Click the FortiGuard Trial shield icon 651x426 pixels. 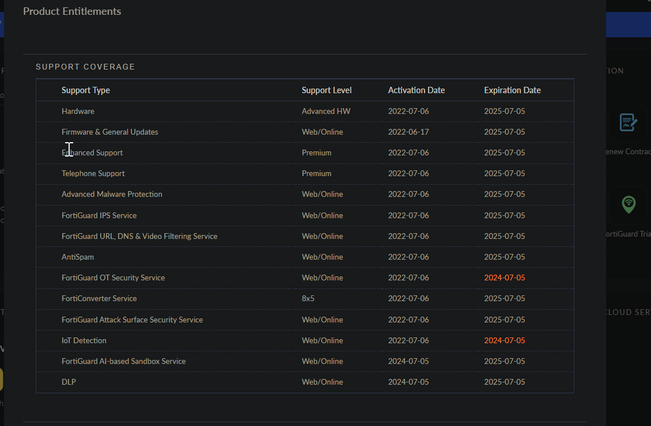(628, 204)
